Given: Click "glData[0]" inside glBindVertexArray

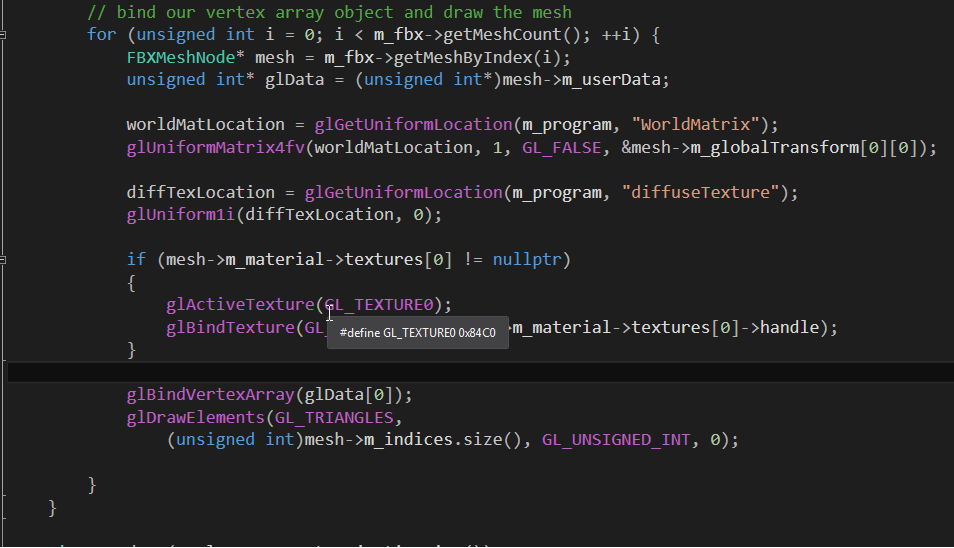Looking at the screenshot, I should 349,395.
